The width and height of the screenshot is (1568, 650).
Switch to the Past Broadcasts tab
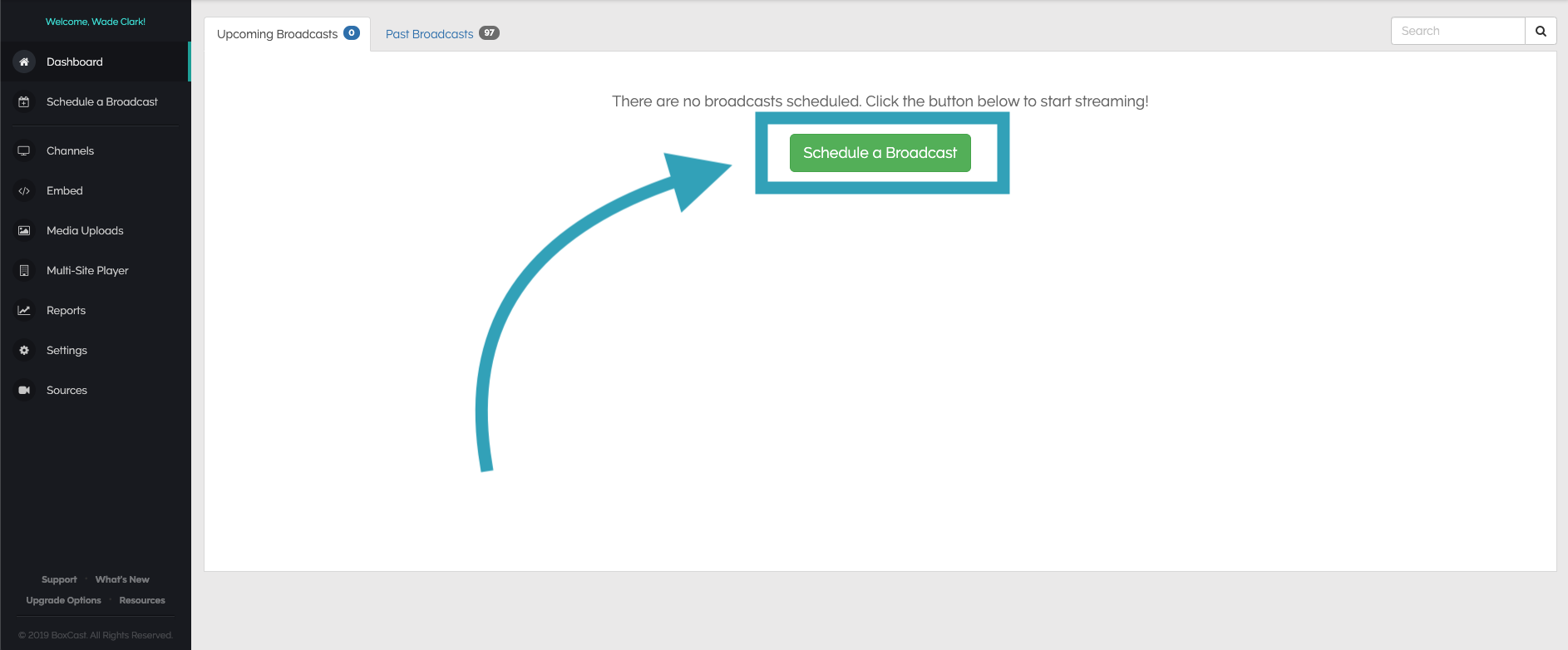429,34
